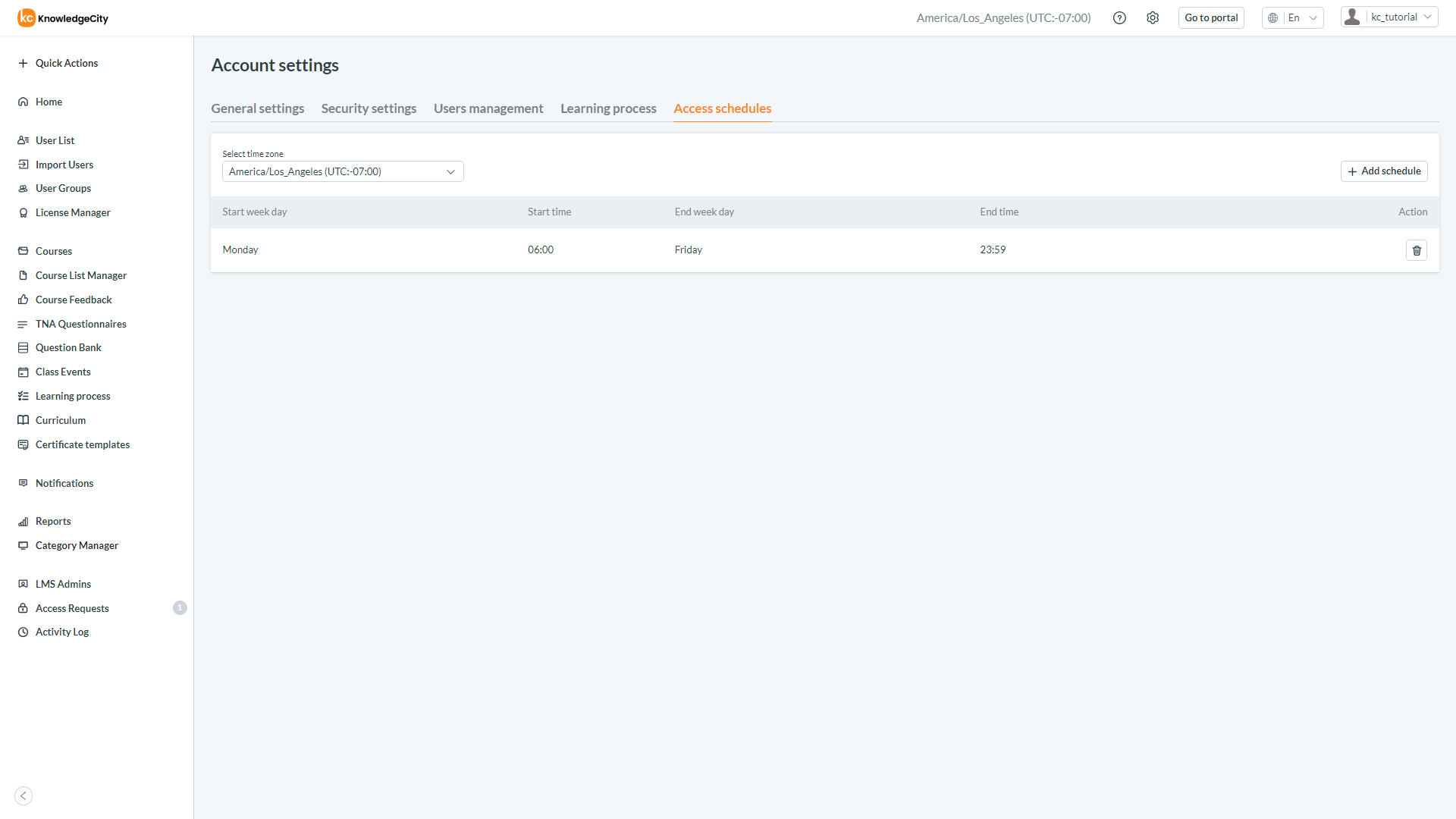Click the KnowledgeCity logo

point(63,18)
